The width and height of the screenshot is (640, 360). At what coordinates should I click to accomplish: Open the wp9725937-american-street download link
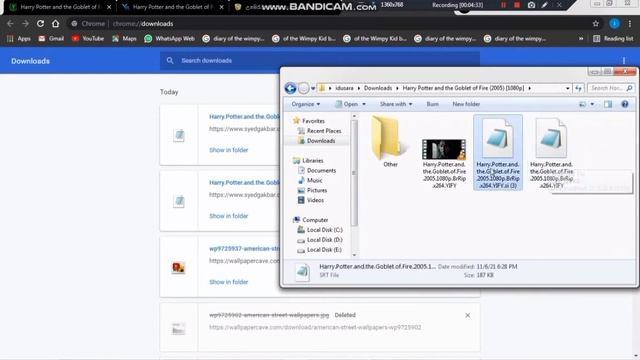click(x=244, y=249)
